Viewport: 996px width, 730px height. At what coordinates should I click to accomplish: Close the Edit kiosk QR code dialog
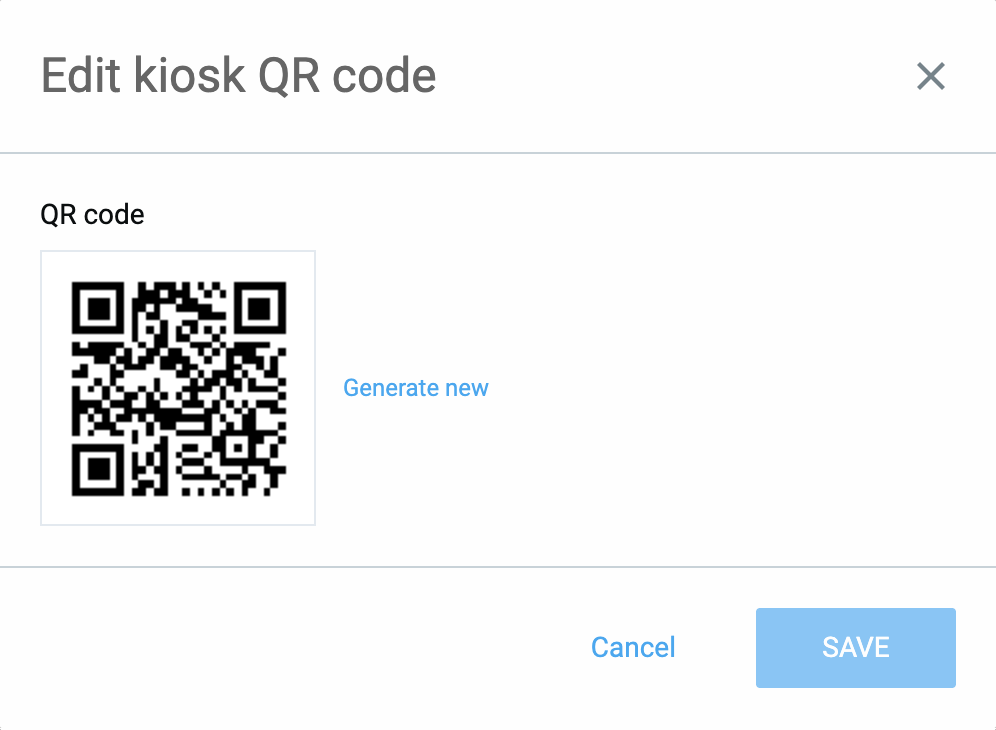(930, 76)
